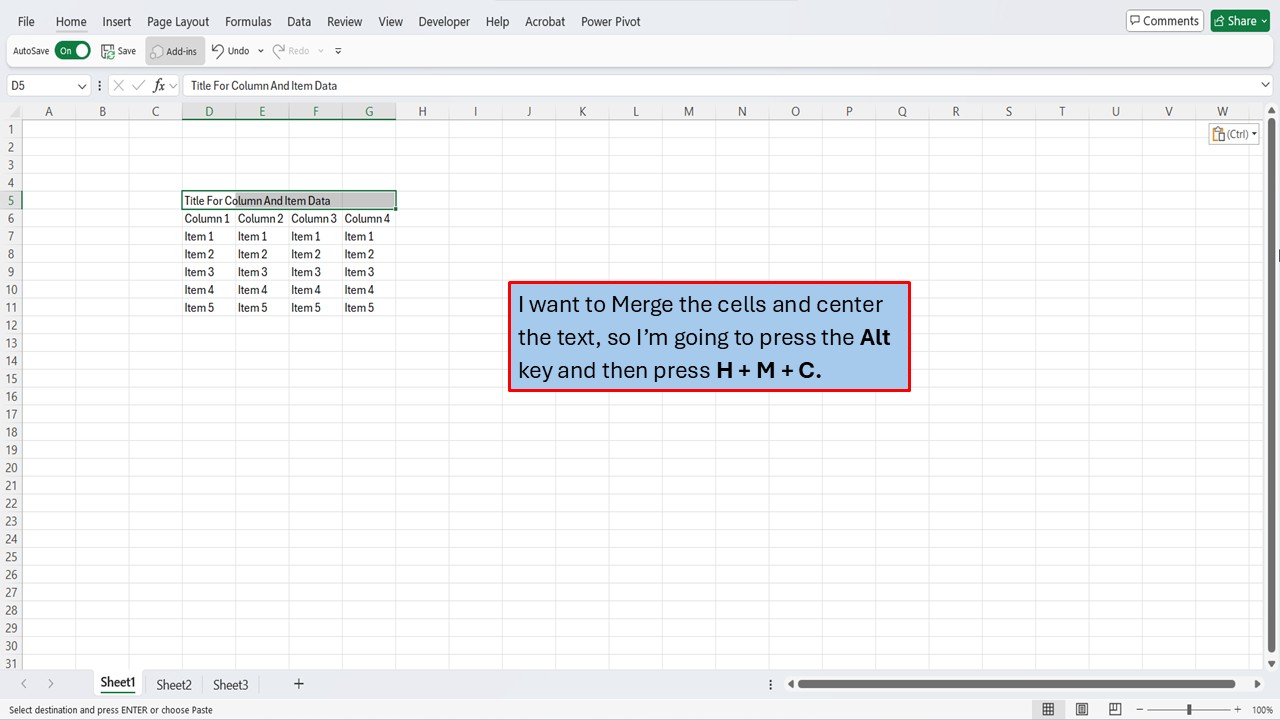Open the Name Box dropdown

84,85
